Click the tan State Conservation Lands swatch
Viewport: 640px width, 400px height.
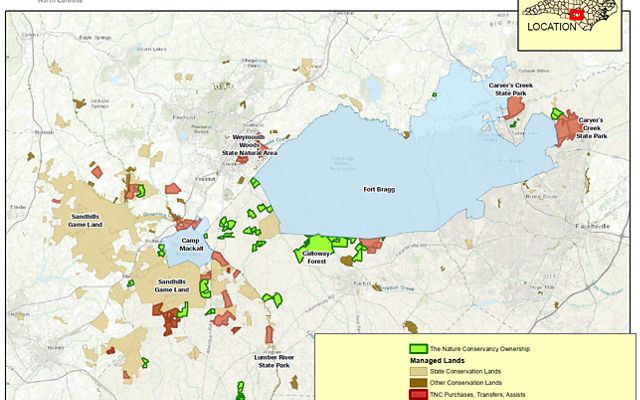pos(417,372)
